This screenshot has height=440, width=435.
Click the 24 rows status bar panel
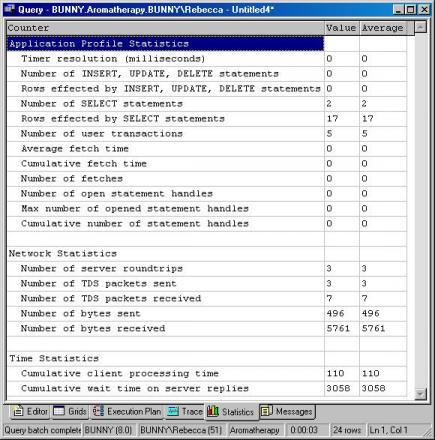point(347,430)
